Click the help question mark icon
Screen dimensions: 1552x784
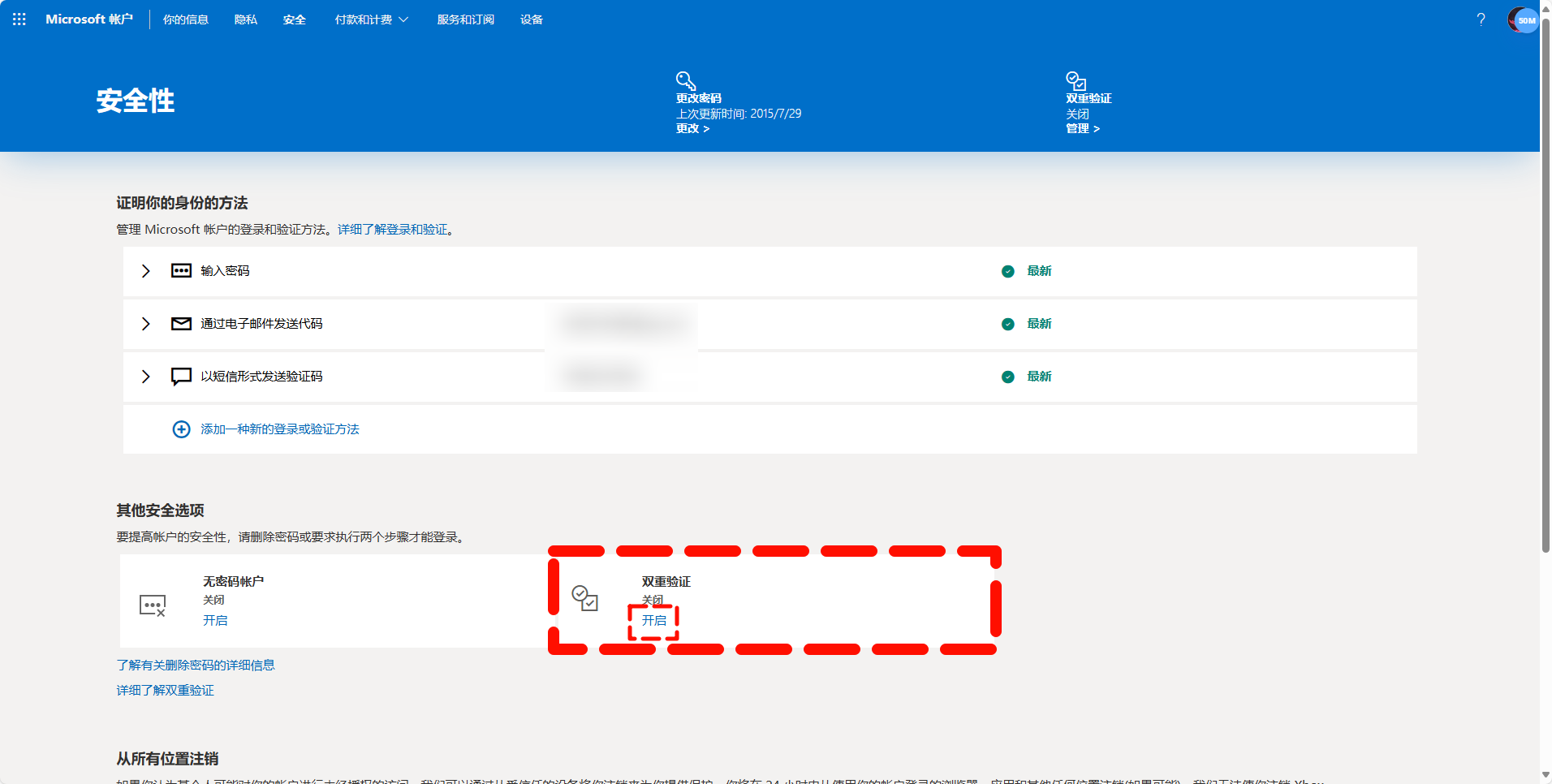(x=1481, y=19)
